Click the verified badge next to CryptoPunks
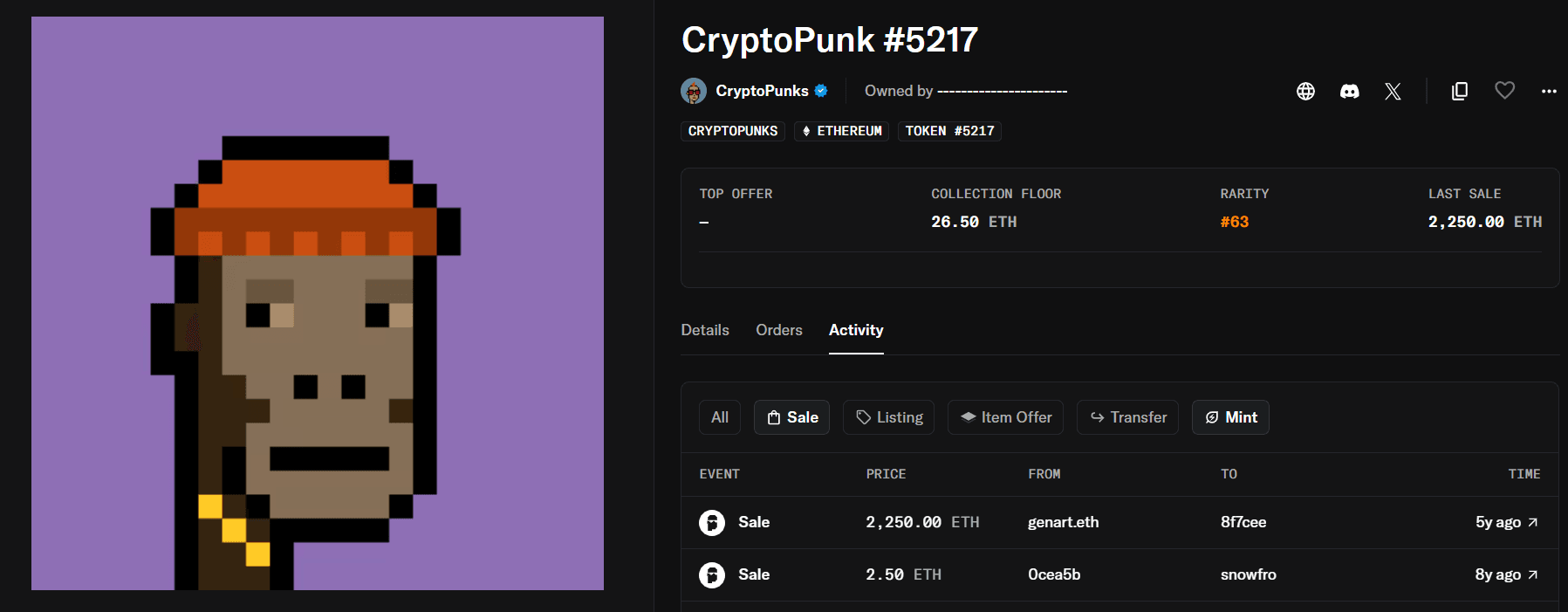This screenshot has height=612, width=1568. [821, 90]
